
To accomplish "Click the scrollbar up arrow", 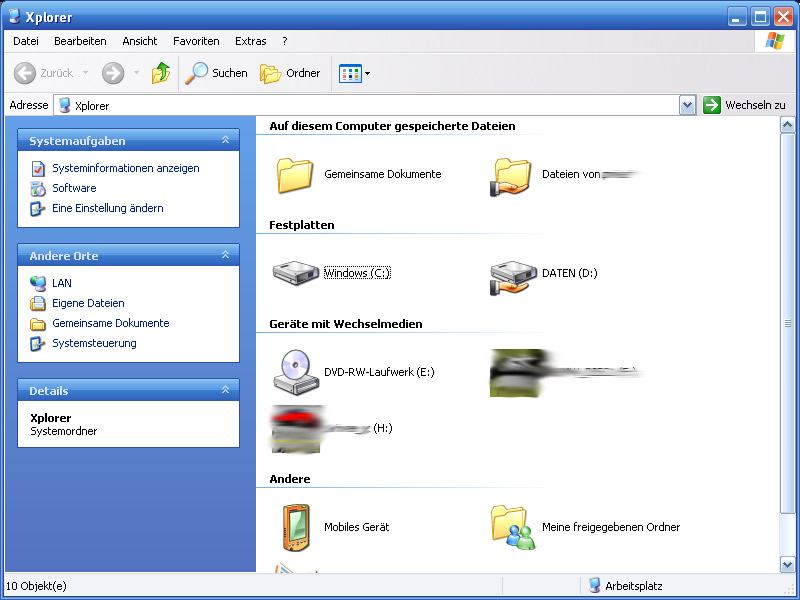I will pos(787,124).
